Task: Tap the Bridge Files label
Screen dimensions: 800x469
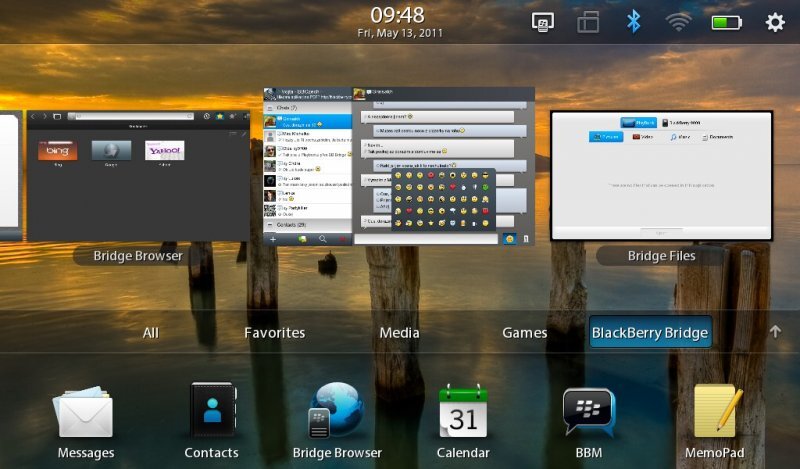Action: coord(661,256)
